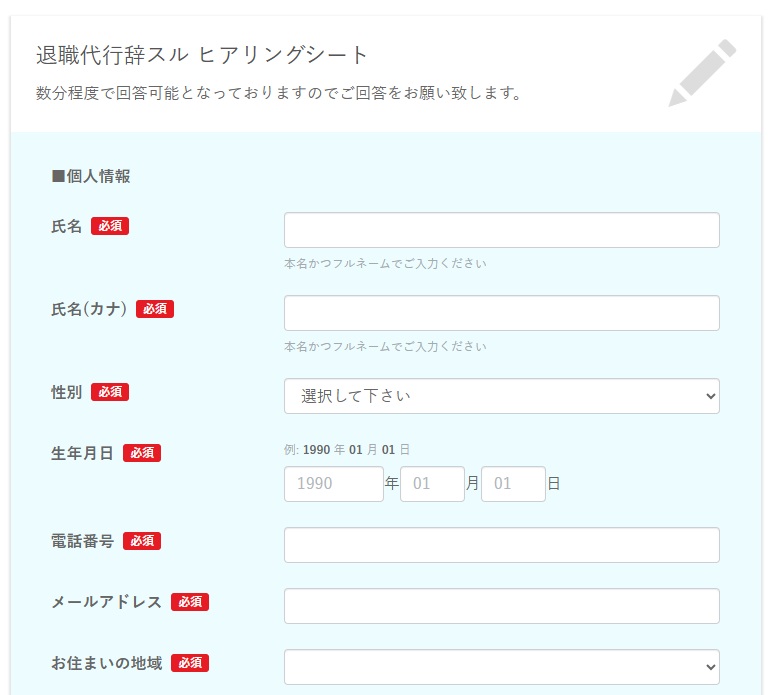
Task: Click the ■個人情報 section header
Action: coord(91,177)
